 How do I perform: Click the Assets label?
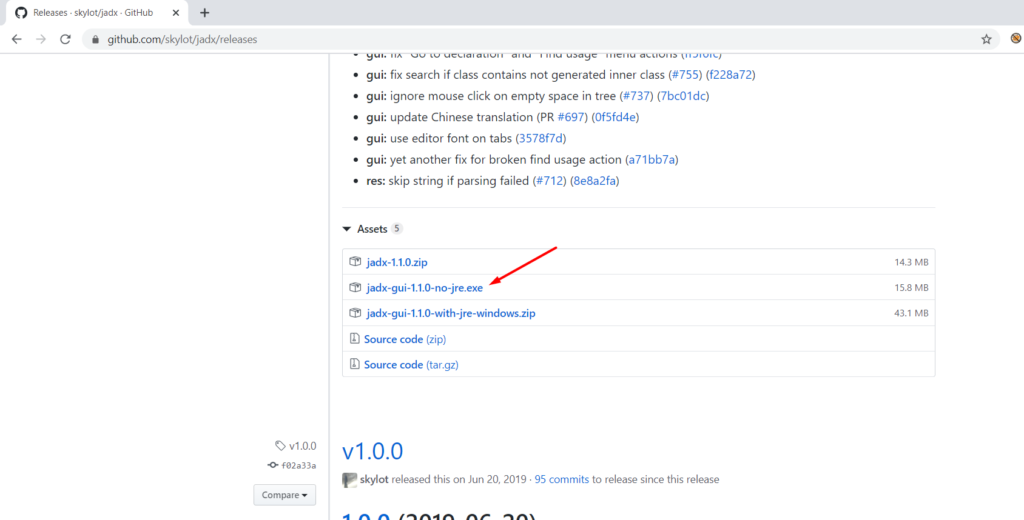[x=372, y=229]
